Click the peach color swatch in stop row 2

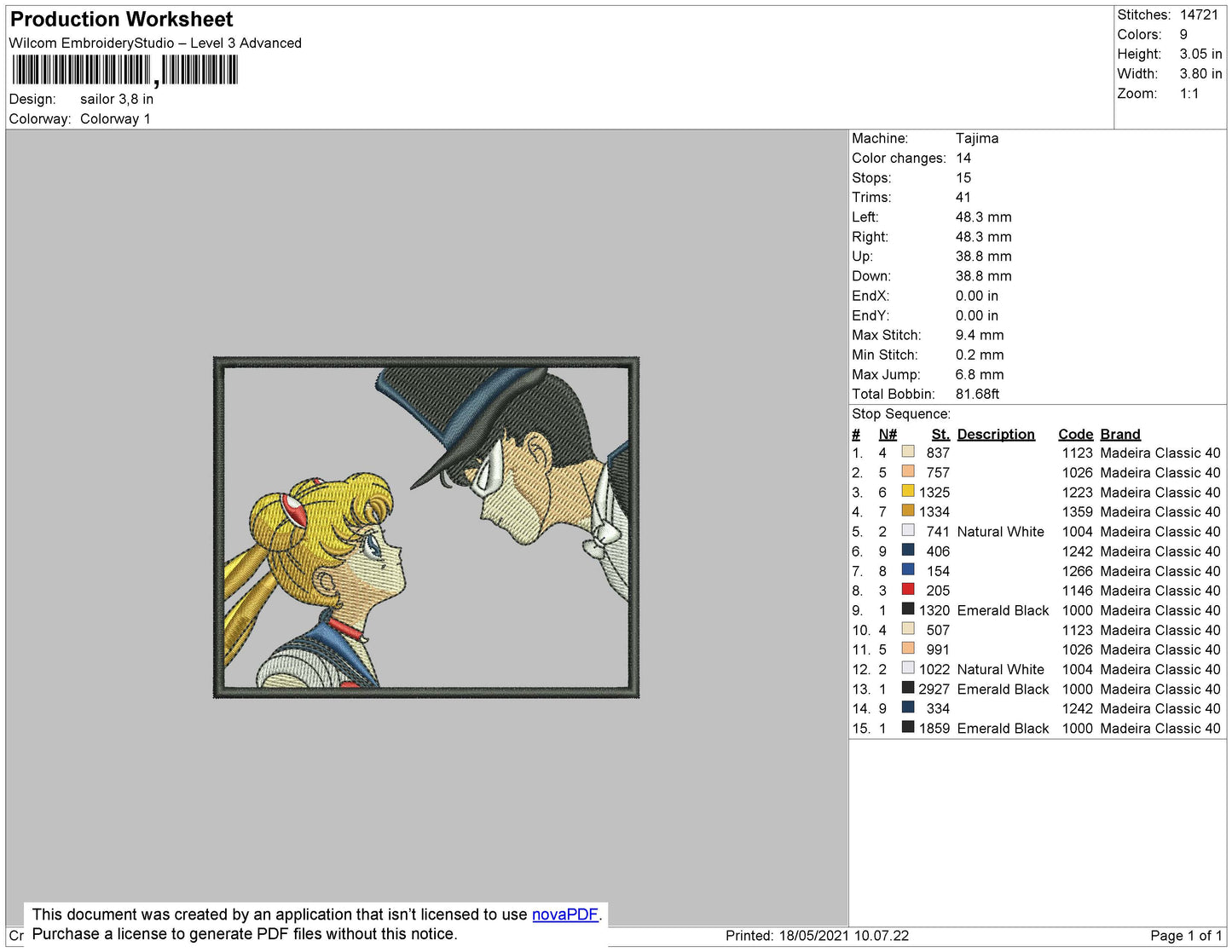[908, 471]
